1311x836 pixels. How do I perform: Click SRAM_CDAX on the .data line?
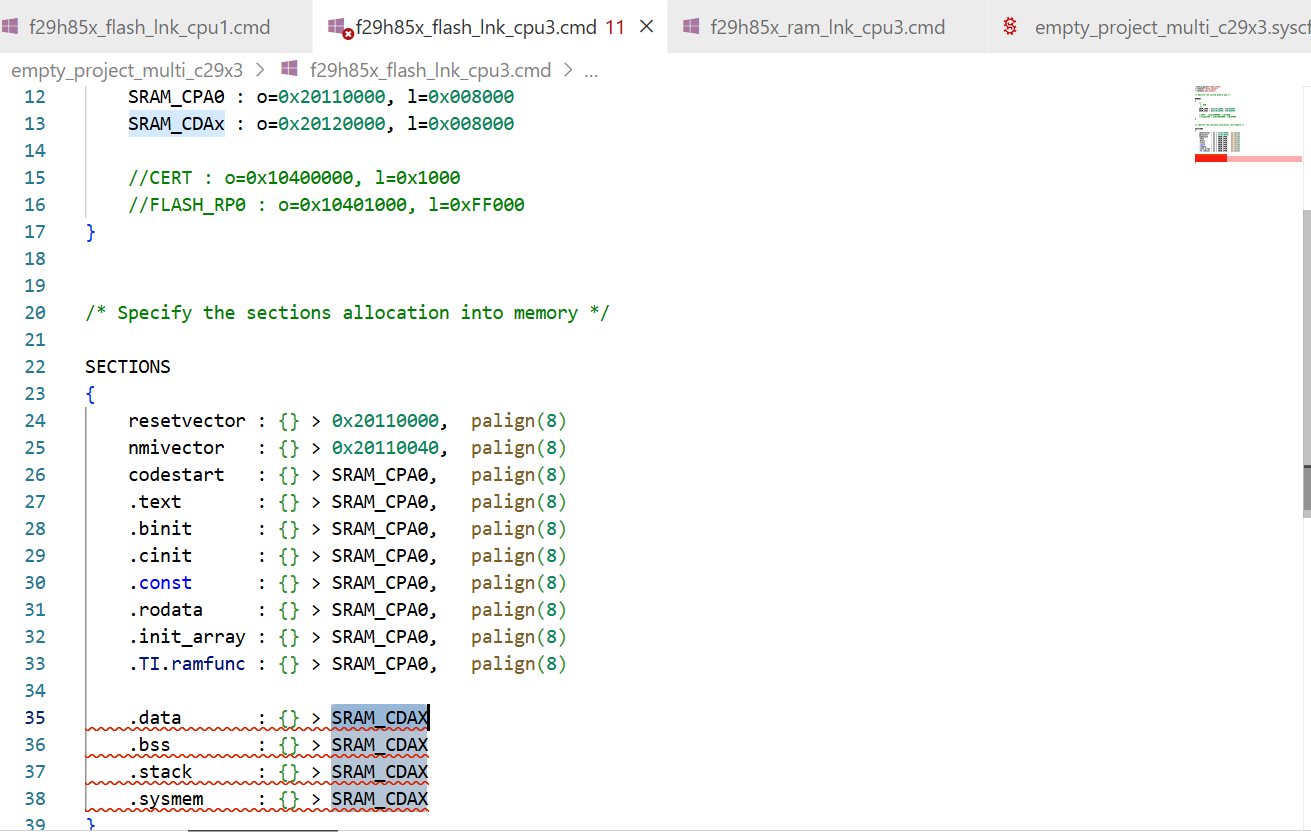click(x=380, y=717)
